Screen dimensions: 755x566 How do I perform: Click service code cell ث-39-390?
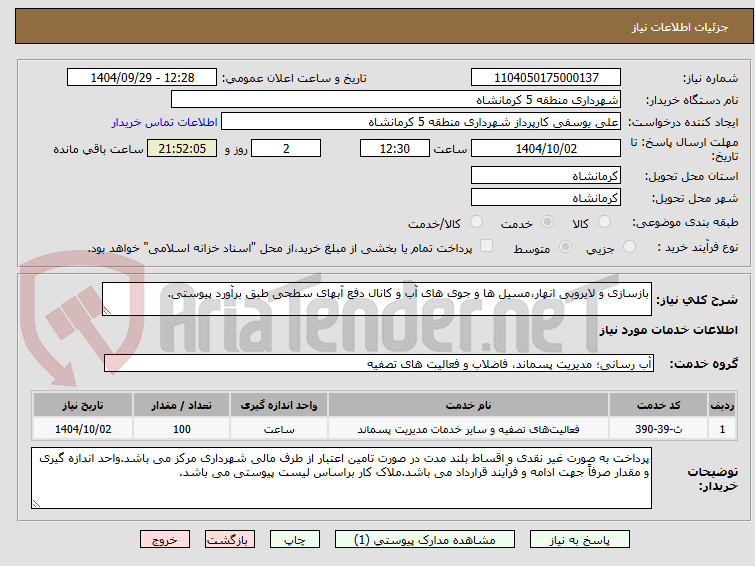(x=658, y=429)
